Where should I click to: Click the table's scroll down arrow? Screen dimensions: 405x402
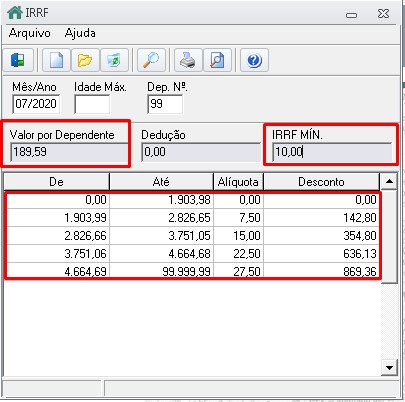coord(389,368)
